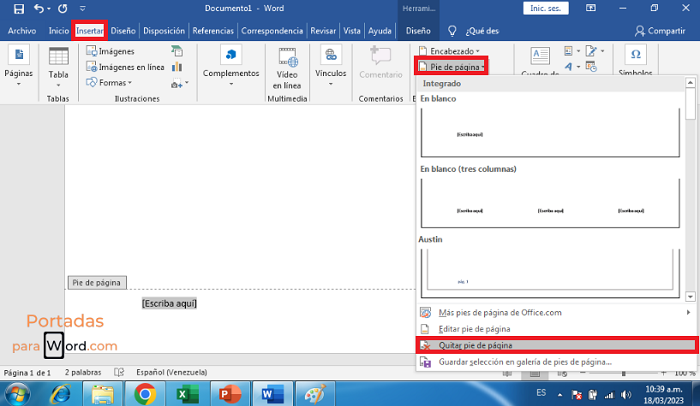Click the Comentario button
This screenshot has width=700, height=406.
[381, 63]
